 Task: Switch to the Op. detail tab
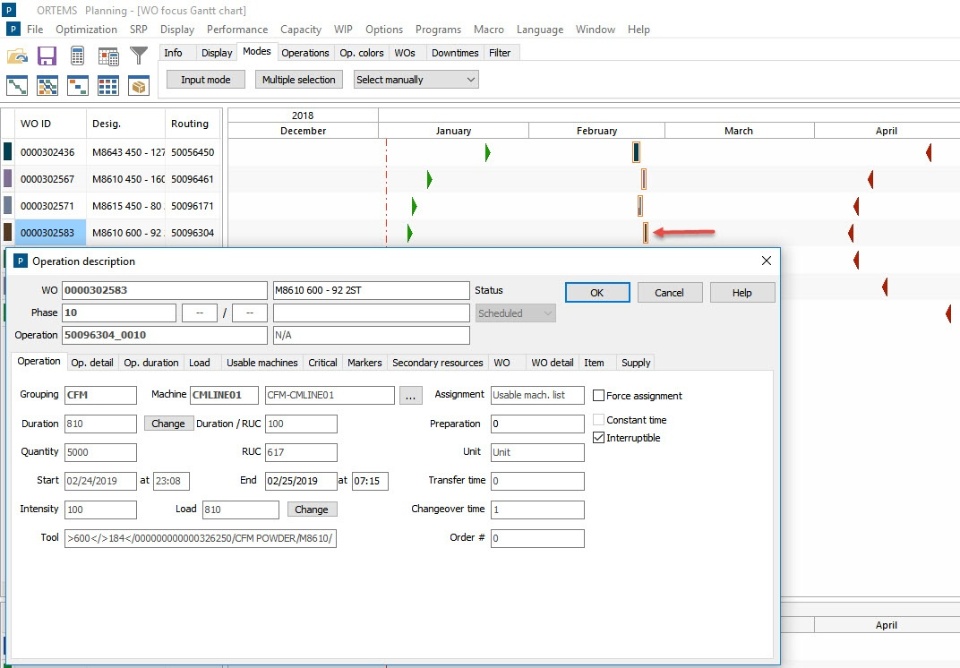pos(92,362)
